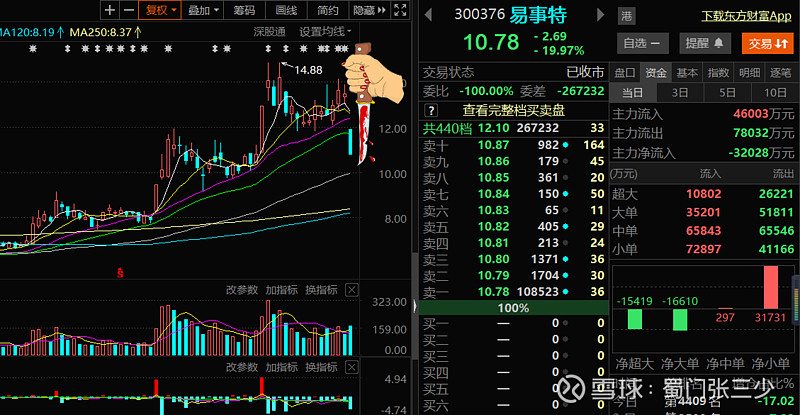
Task: Click 隐藏 to collapse side panel
Action: point(369,10)
